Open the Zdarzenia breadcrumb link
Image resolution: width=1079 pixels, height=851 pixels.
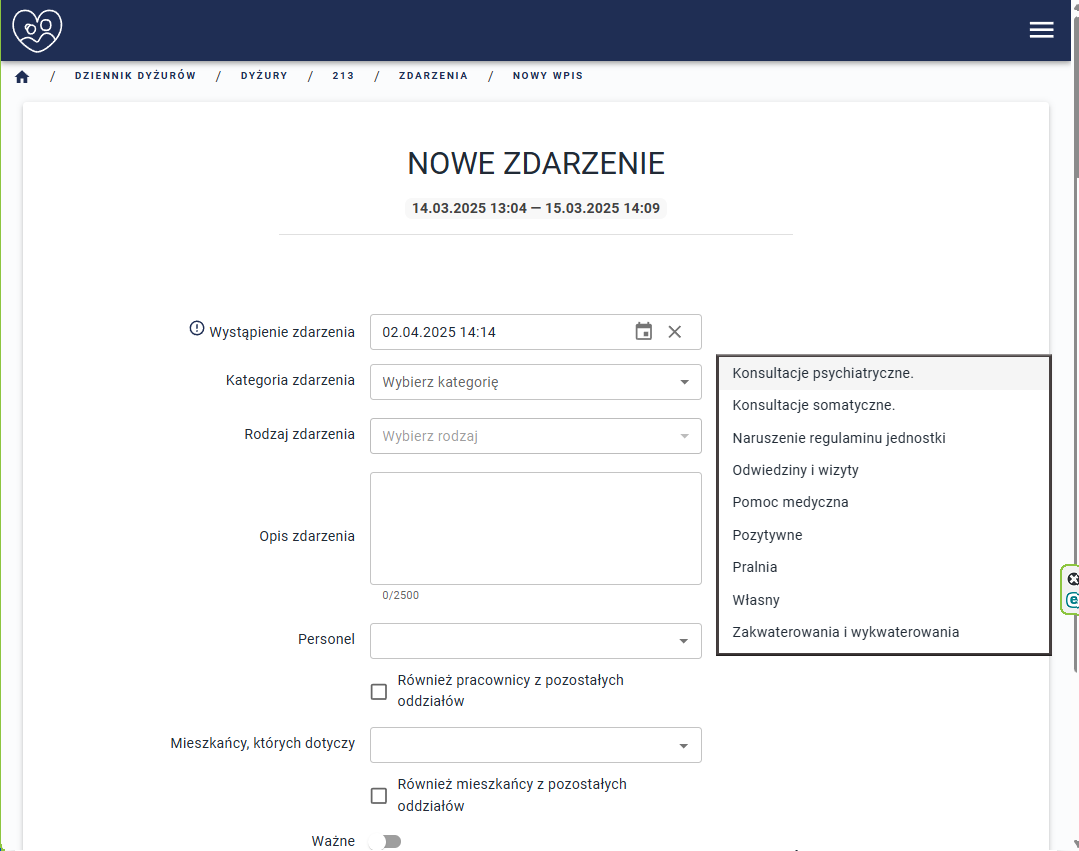pyautogui.click(x=433, y=76)
